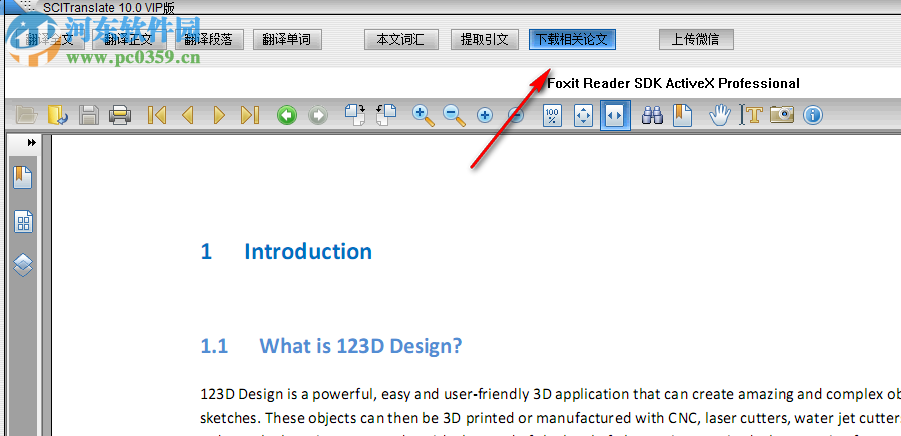Expand the navigation side panel
The height and width of the screenshot is (436, 901).
[x=32, y=142]
